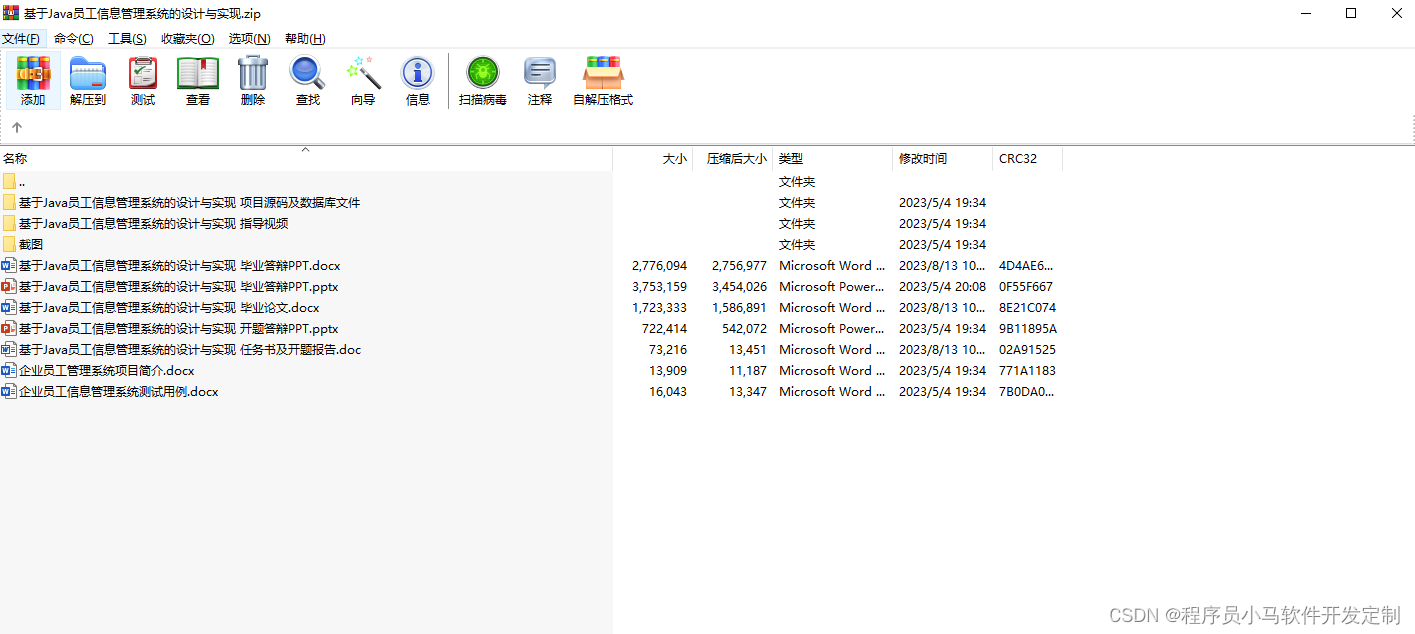
Task: Select the 解压到 (Extract To) icon
Action: [88, 80]
